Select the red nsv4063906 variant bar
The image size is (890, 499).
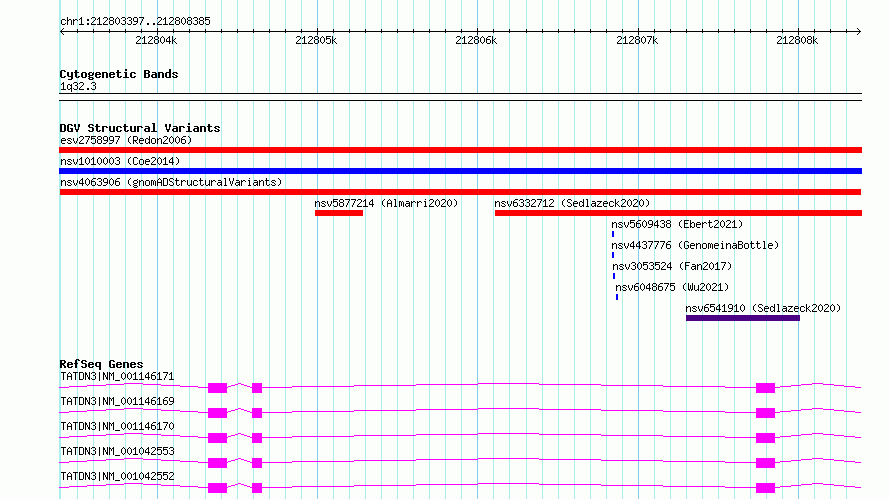460,192
